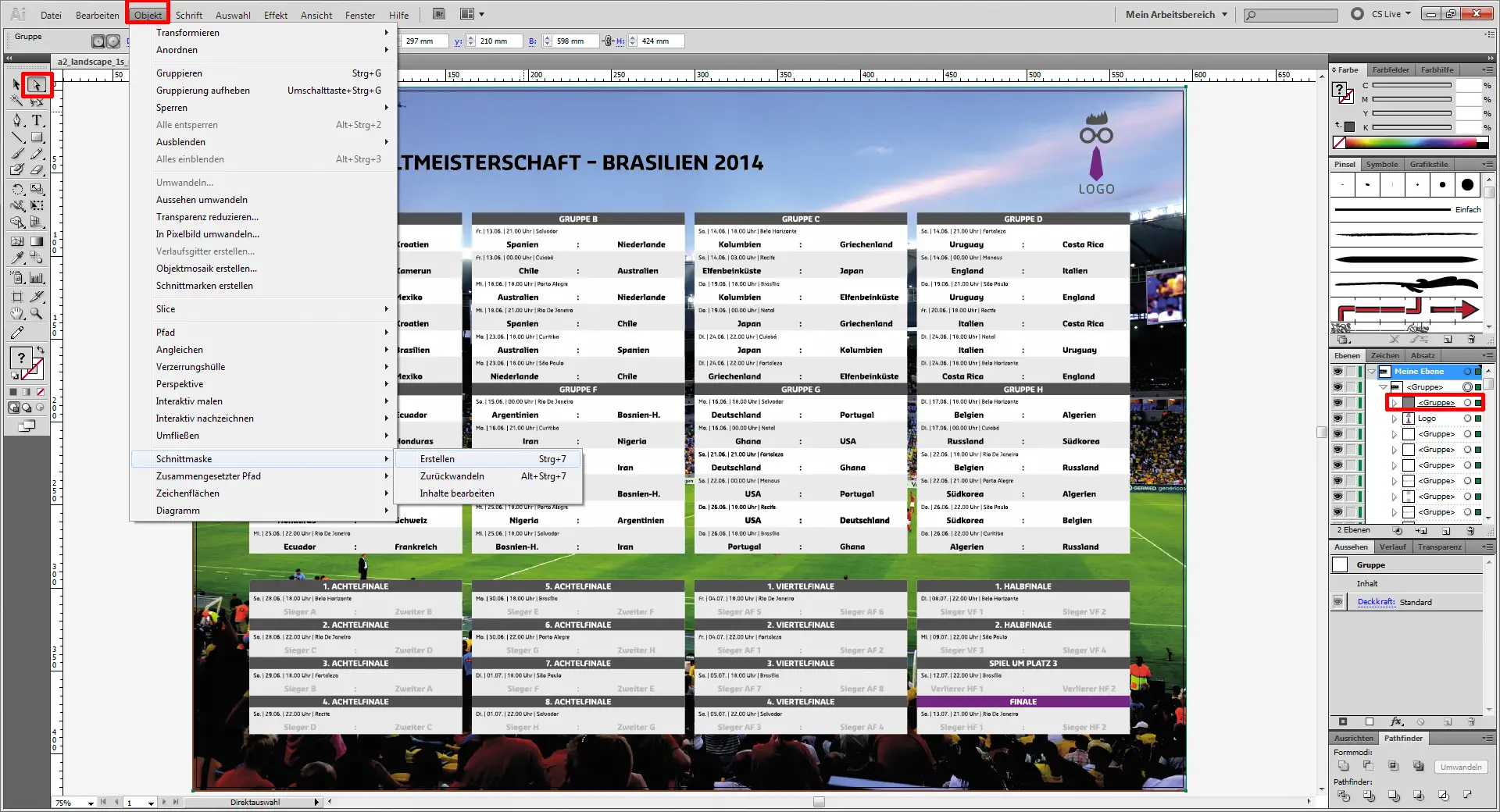Select the Type tool
Image resolution: width=1500 pixels, height=812 pixels.
(x=37, y=120)
